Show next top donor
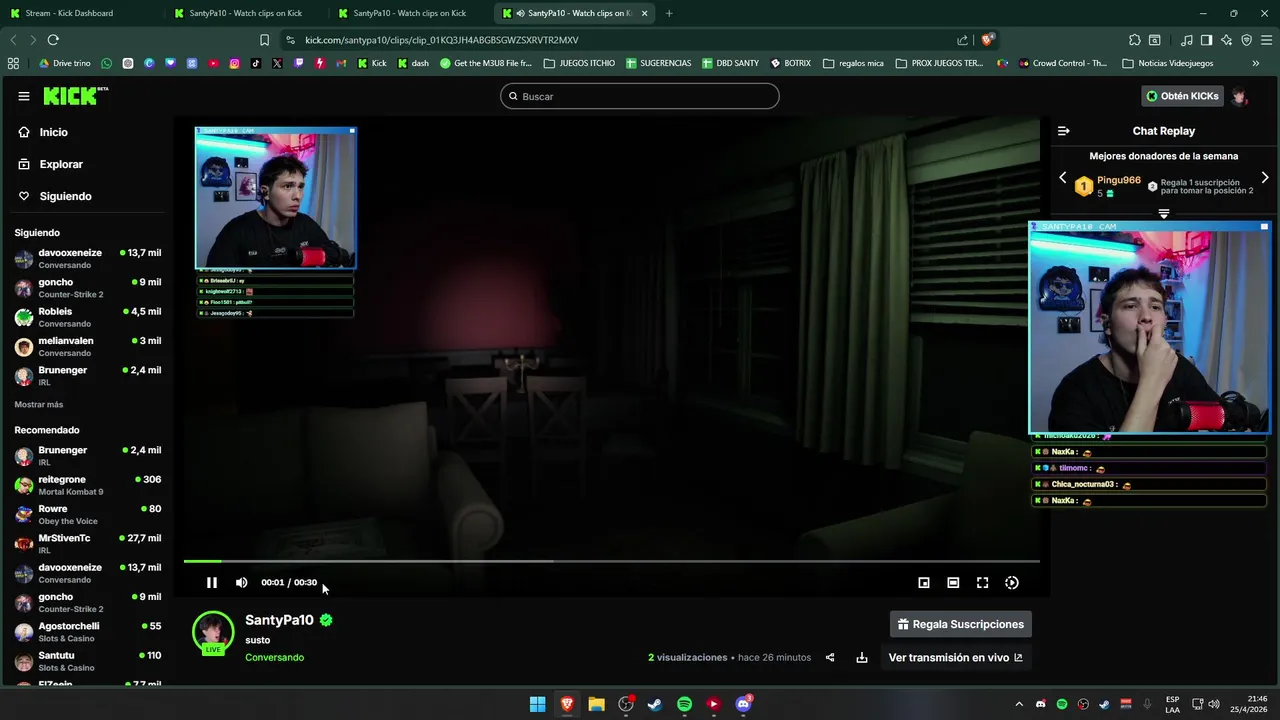 (x=1265, y=178)
